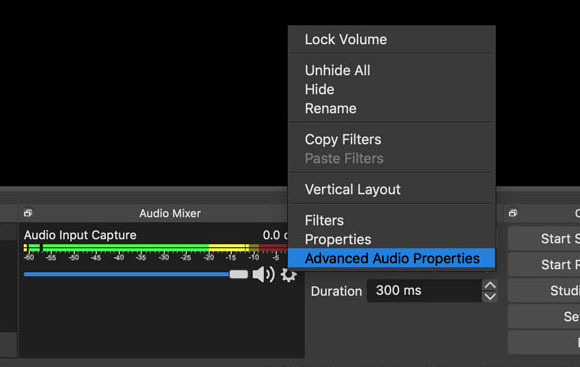Select Lock Volume from the context menu

[x=392, y=40]
